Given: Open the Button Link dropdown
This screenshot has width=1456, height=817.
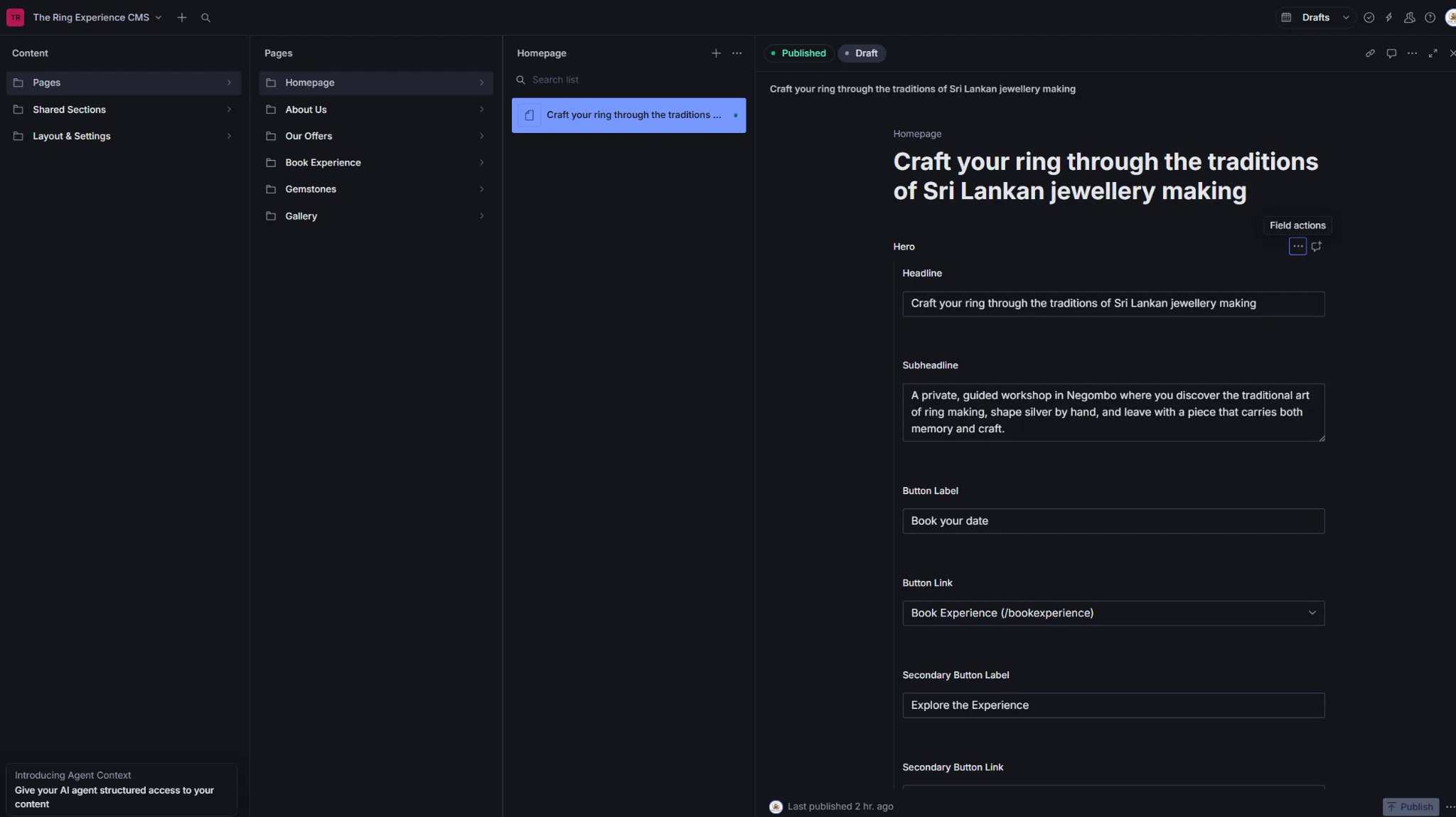Looking at the screenshot, I should pos(1113,613).
